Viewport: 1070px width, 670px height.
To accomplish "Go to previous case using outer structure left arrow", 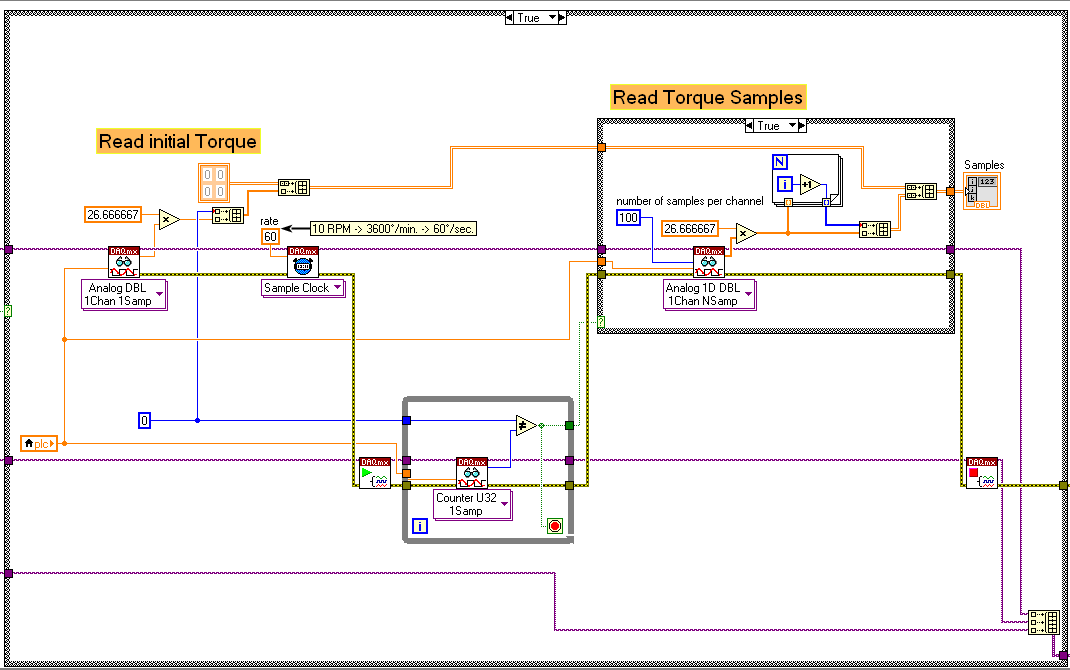I will [x=510, y=18].
